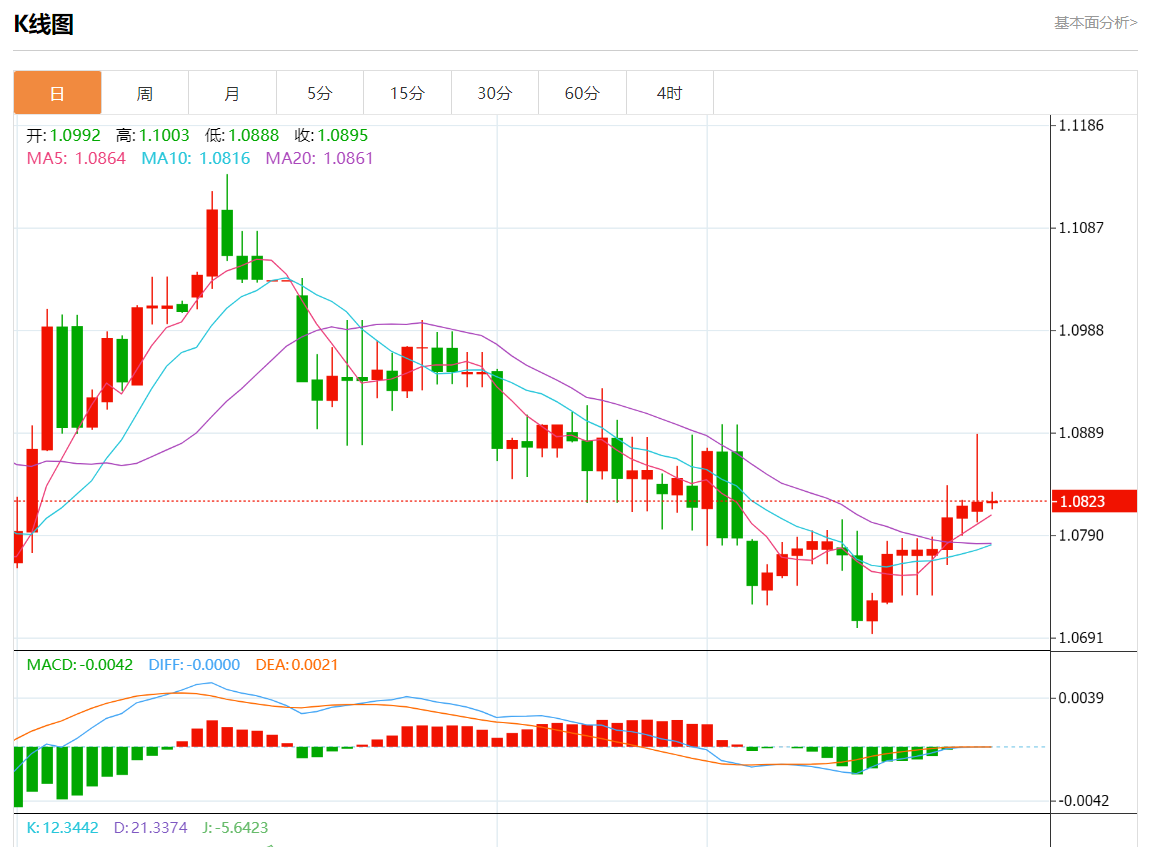Click the D: 21.3374 KDJ value
The width and height of the screenshot is (1152, 847).
click(x=151, y=828)
